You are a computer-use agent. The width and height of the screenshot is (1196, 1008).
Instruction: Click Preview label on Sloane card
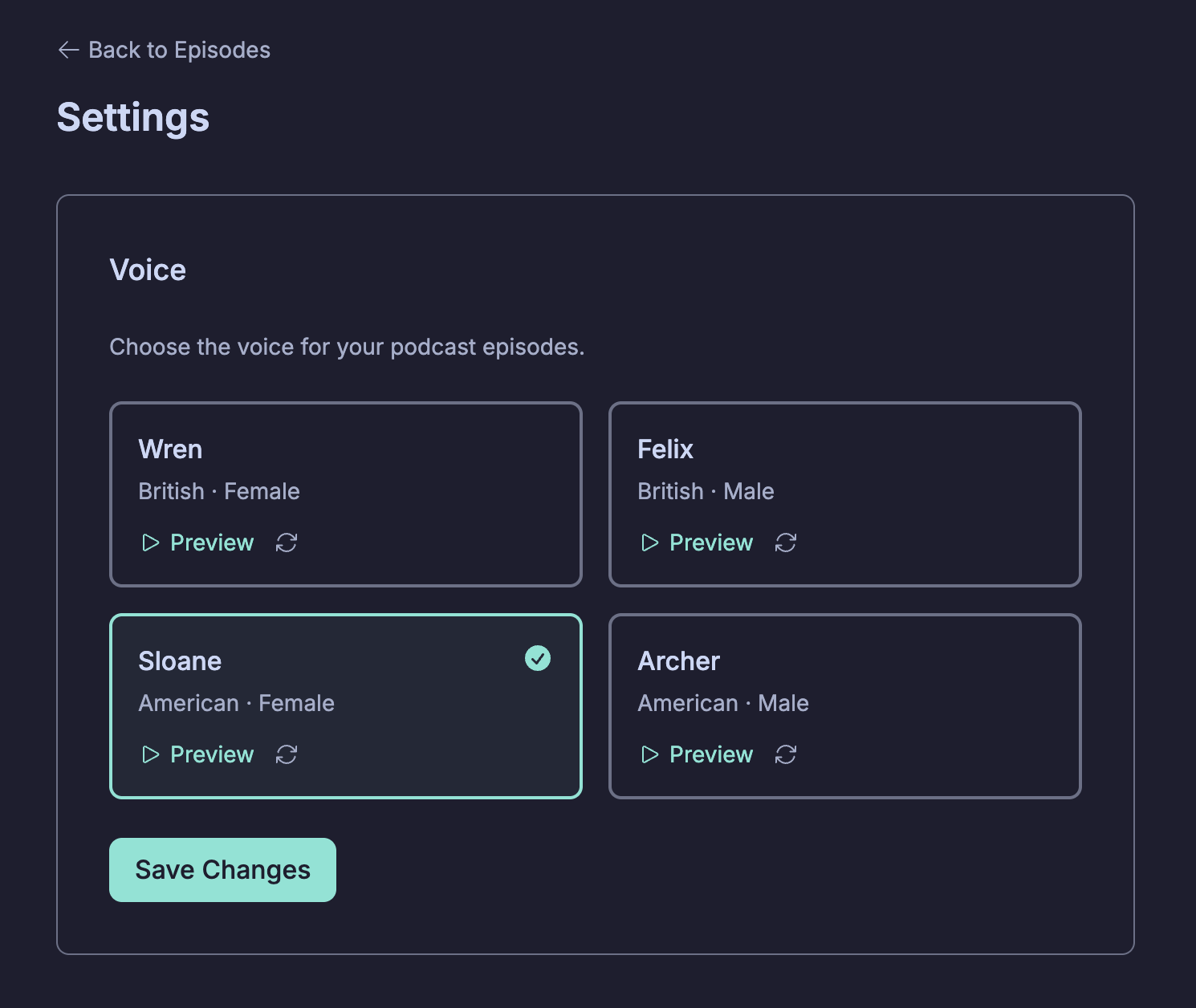pos(212,755)
